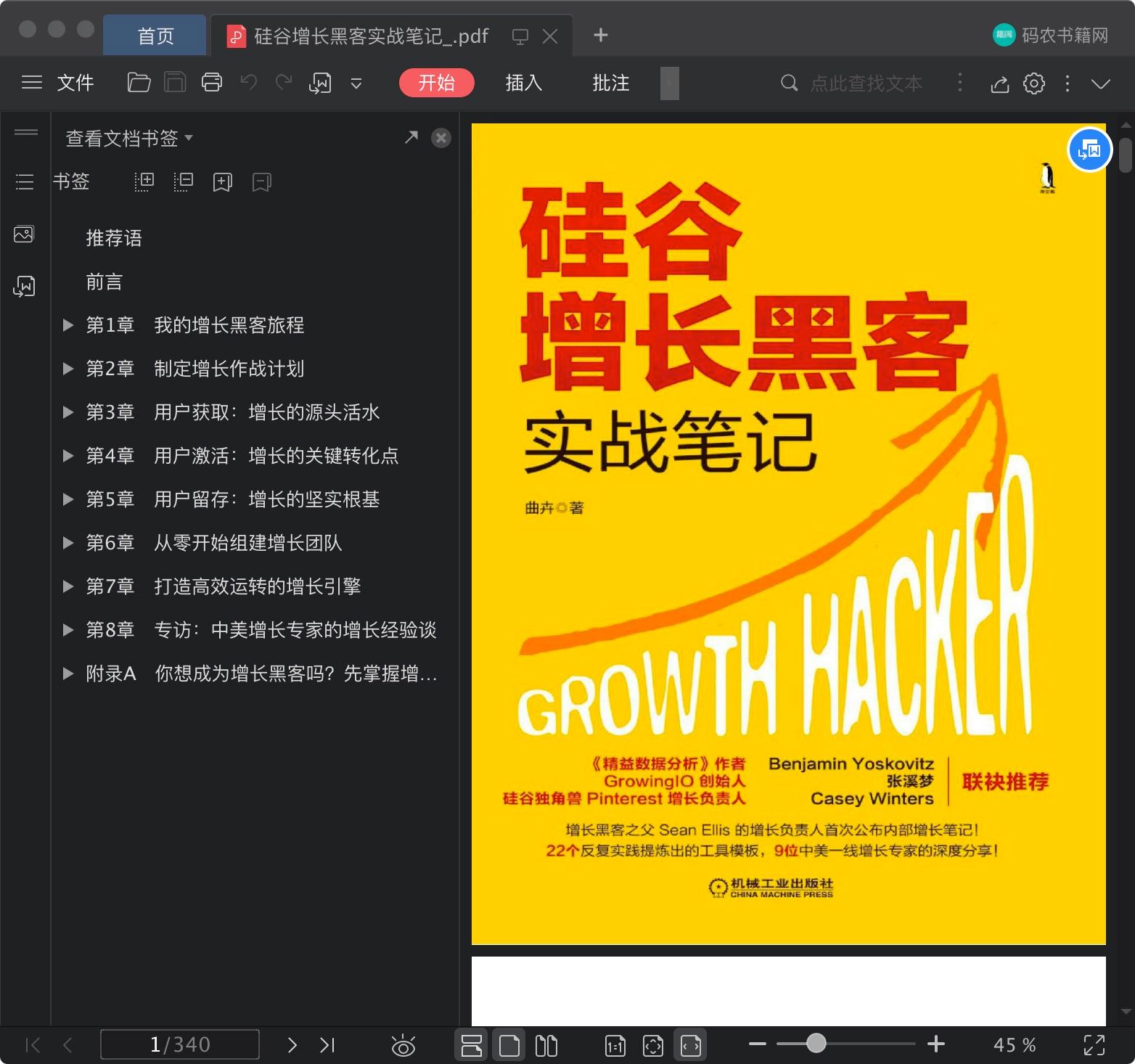Click the 45 % zoom value
This screenshot has height=1064, width=1135.
pyautogui.click(x=1014, y=1044)
